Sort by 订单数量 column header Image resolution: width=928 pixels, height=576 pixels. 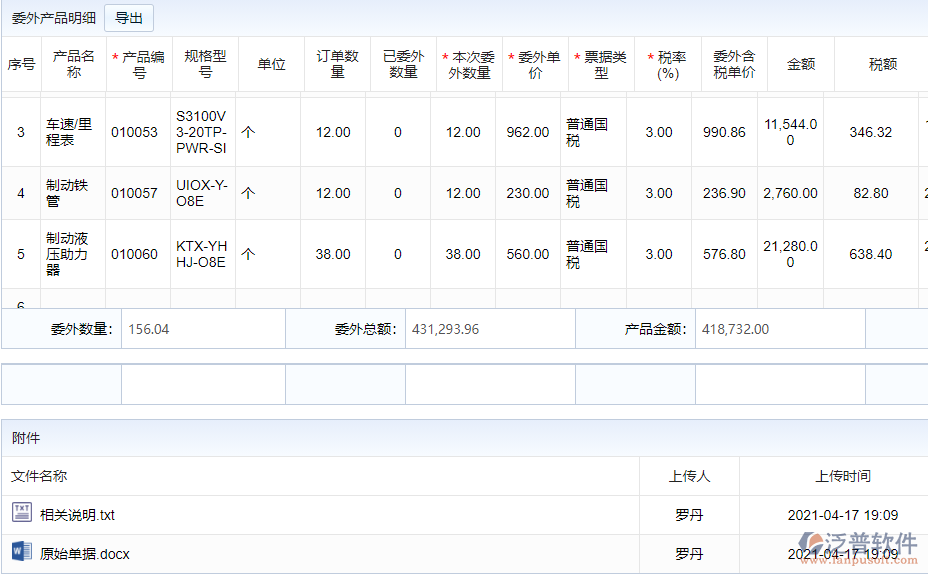click(x=337, y=64)
